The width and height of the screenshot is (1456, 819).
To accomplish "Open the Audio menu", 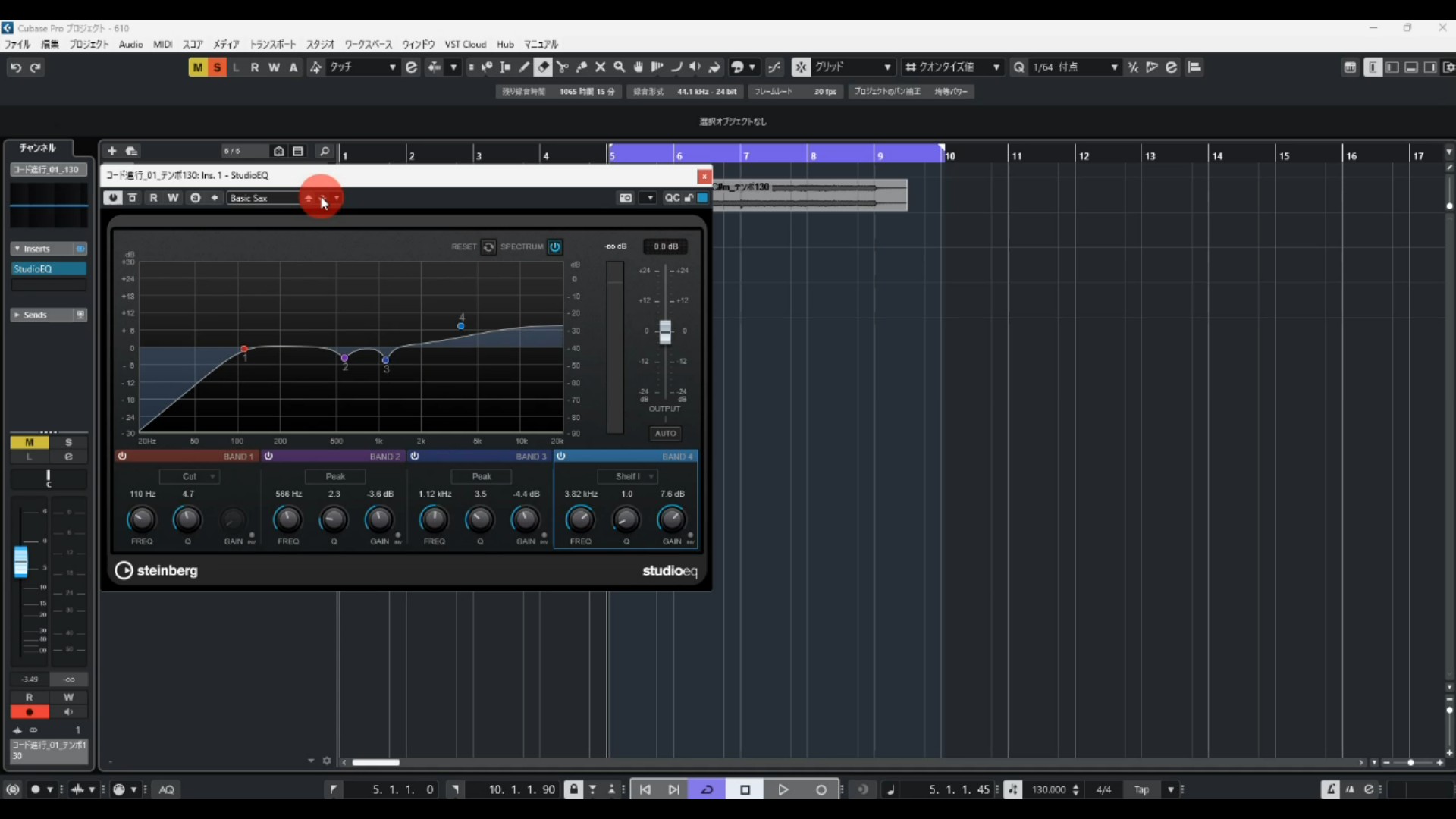I will coord(130,44).
